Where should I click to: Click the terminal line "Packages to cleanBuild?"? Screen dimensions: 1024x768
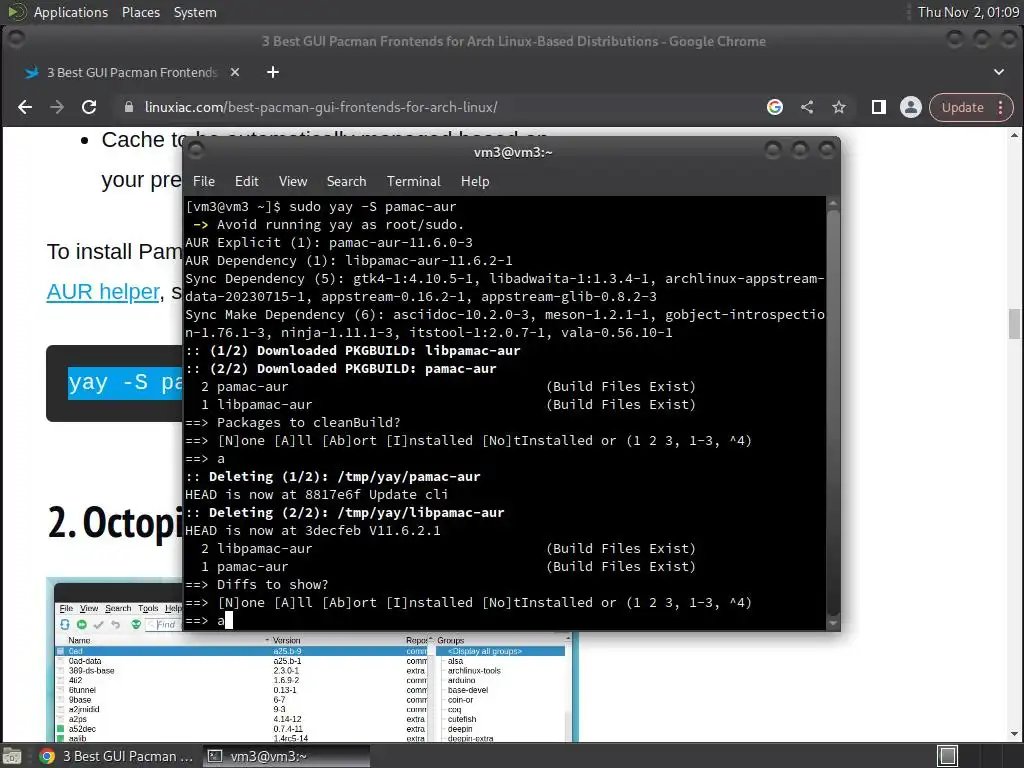click(308, 423)
